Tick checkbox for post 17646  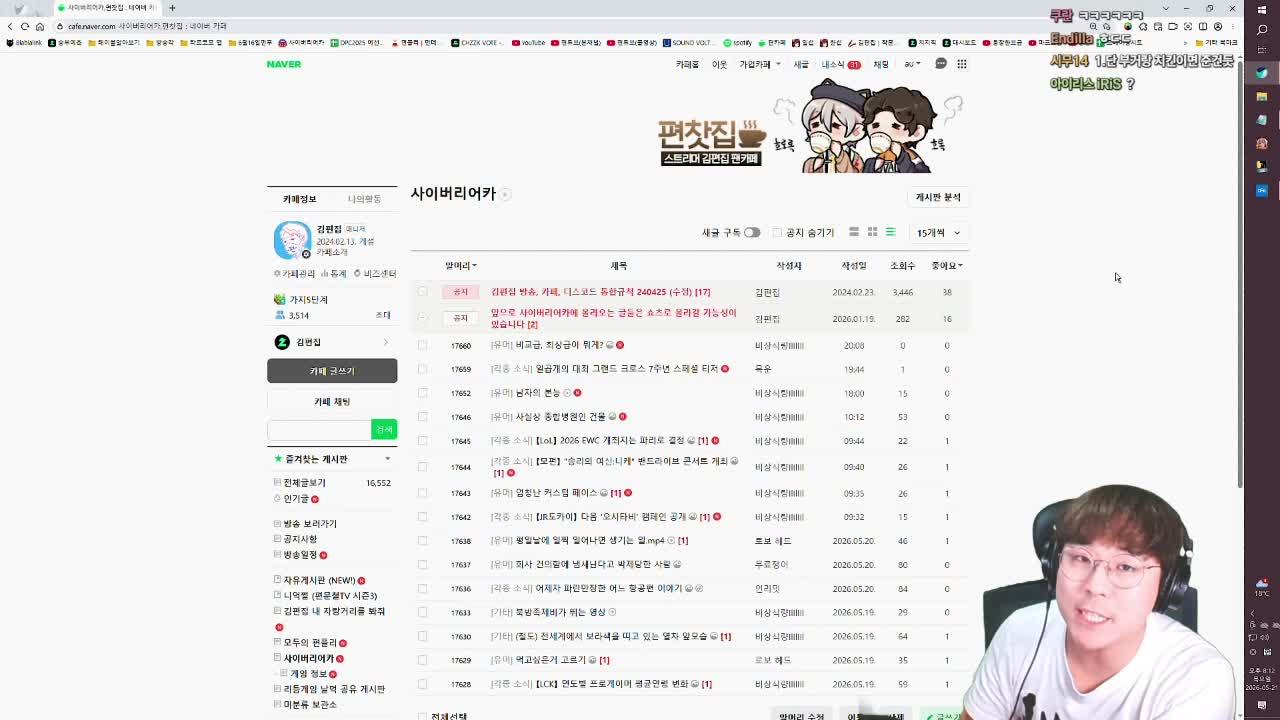tap(422, 417)
